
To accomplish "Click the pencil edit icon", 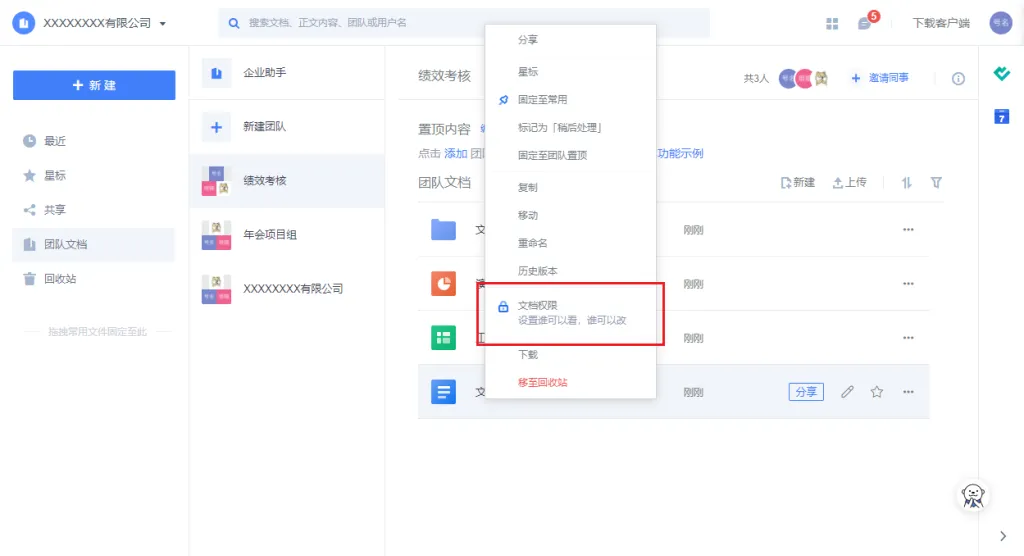I will (847, 392).
